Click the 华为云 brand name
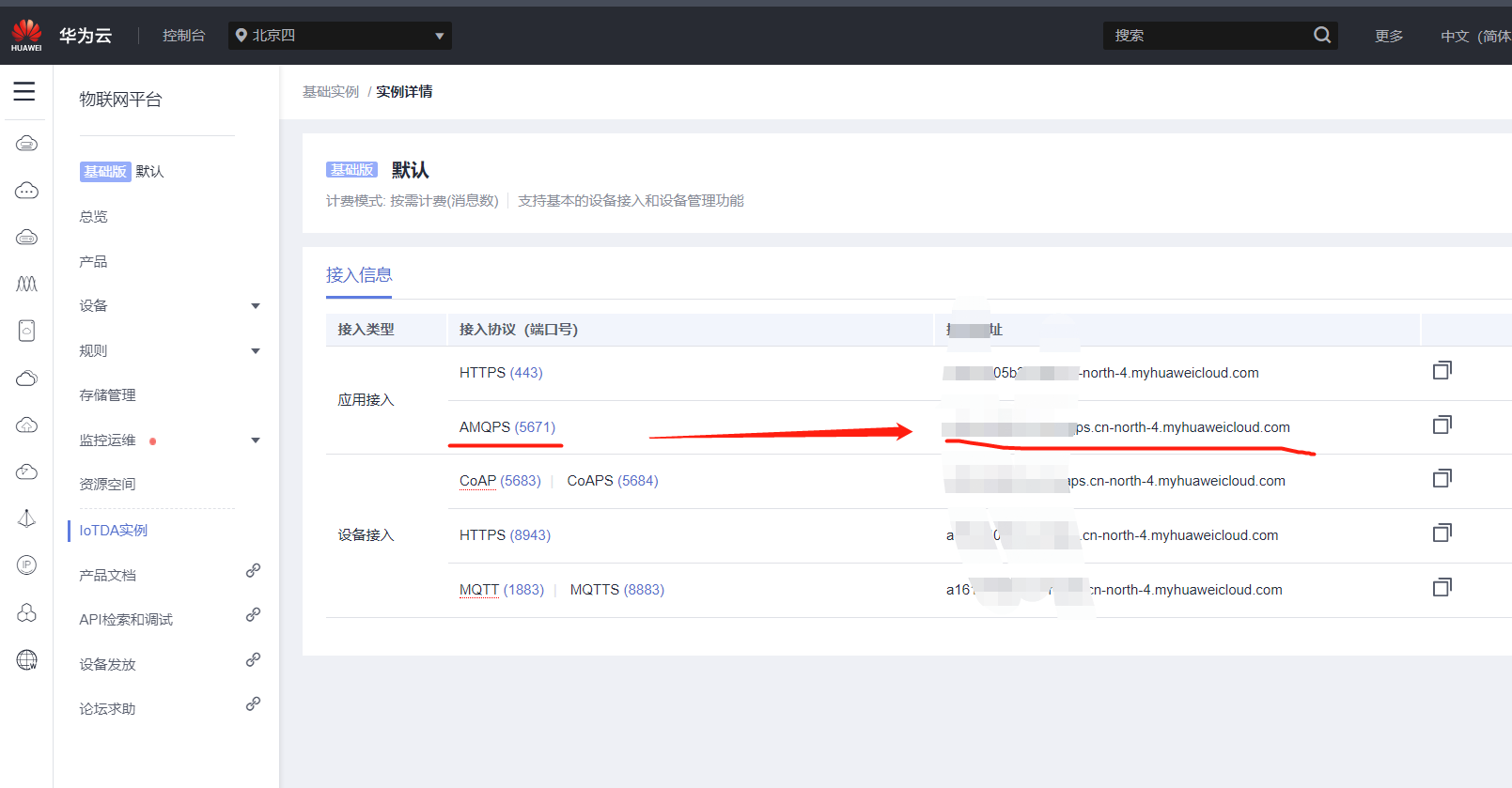 [86, 36]
